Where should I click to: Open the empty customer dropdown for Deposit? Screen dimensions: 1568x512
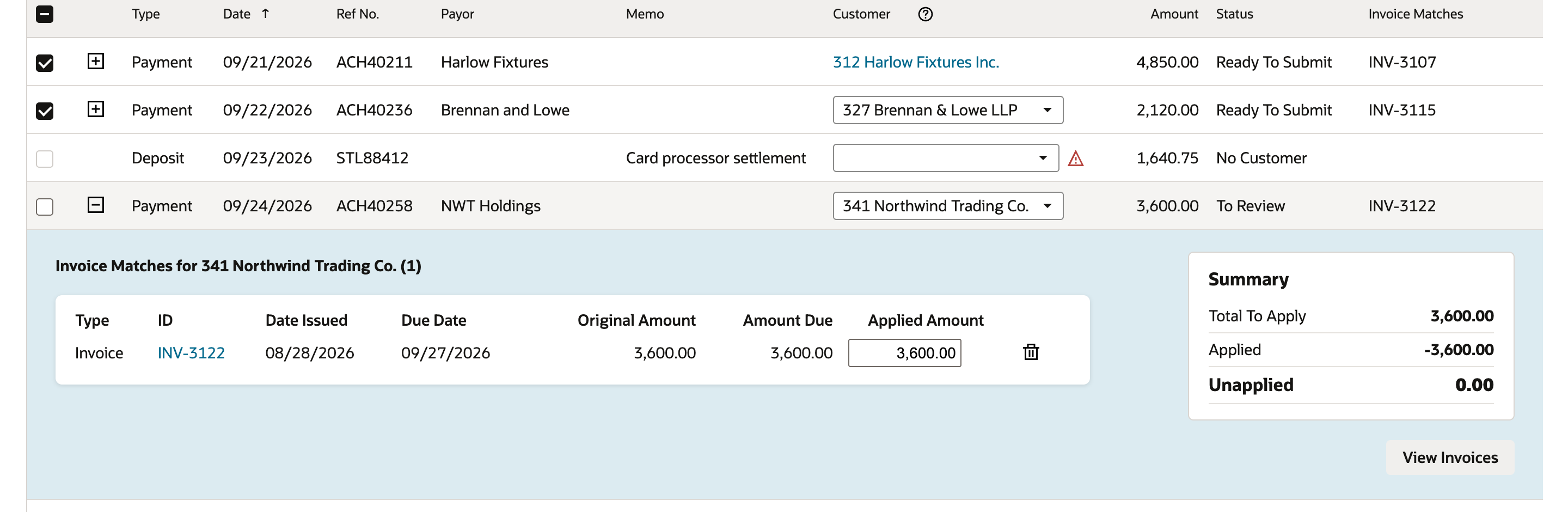945,159
